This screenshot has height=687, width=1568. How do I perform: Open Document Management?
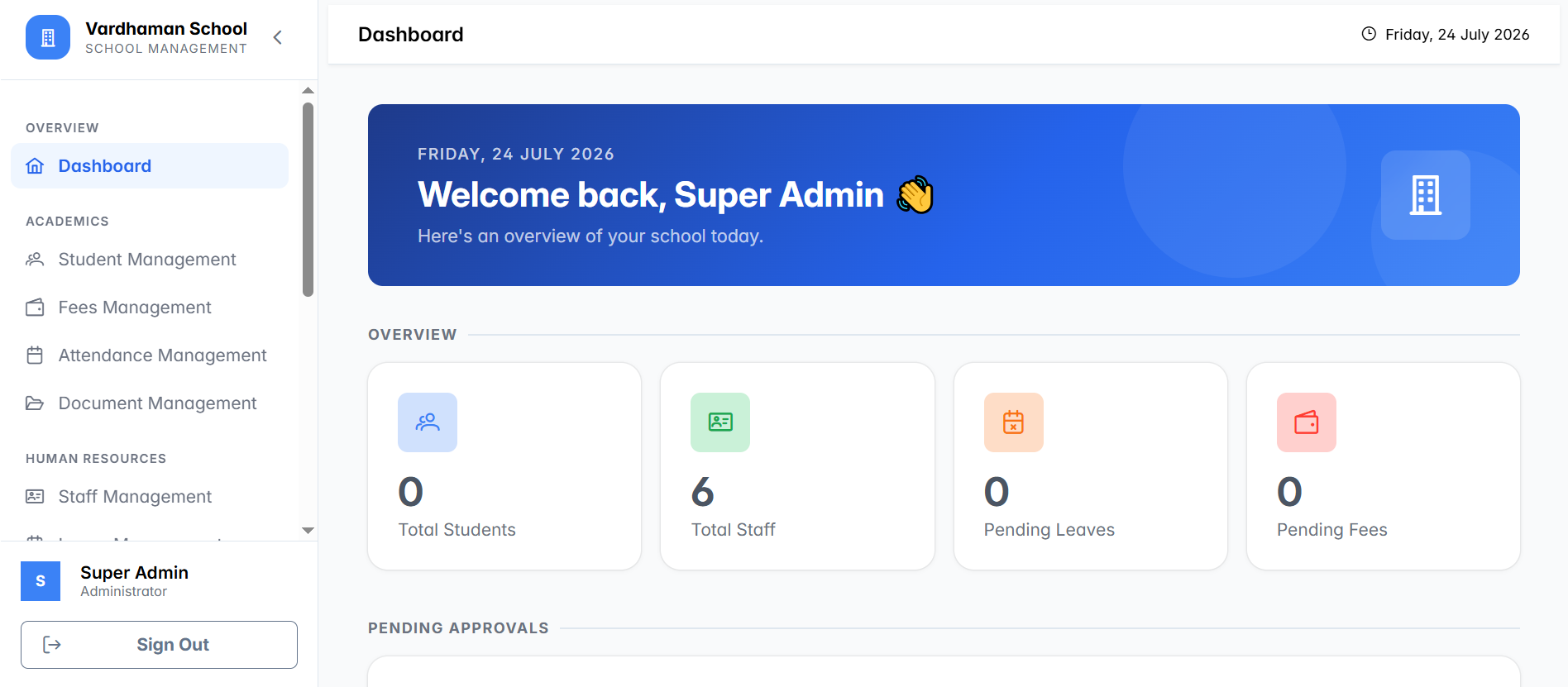tap(150, 403)
